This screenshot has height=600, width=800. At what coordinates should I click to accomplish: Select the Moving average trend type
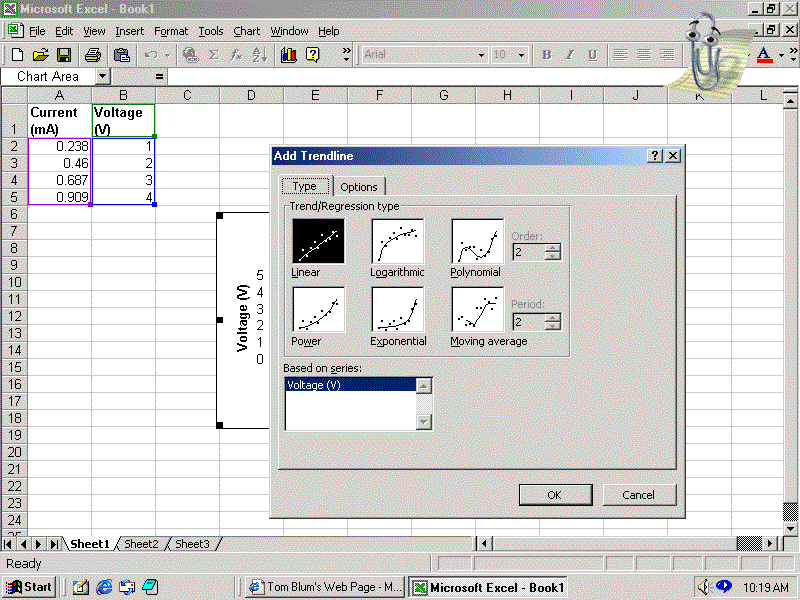pos(478,309)
